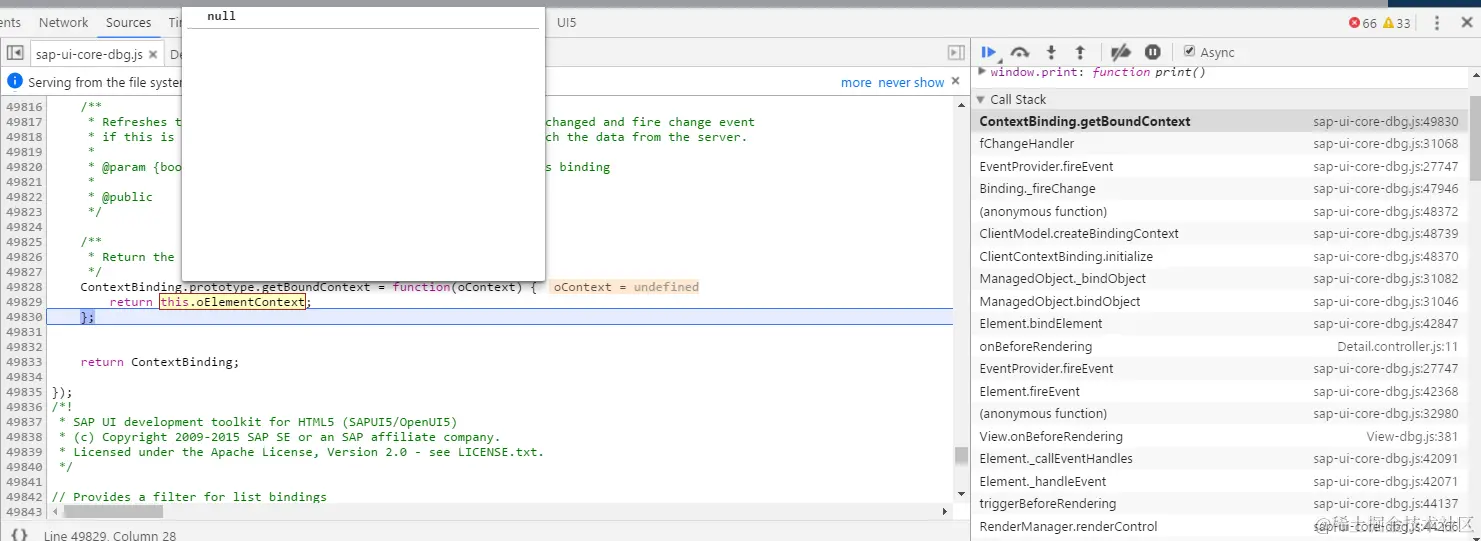Click the code editor vertical scrollbar thumb

[x=961, y=455]
